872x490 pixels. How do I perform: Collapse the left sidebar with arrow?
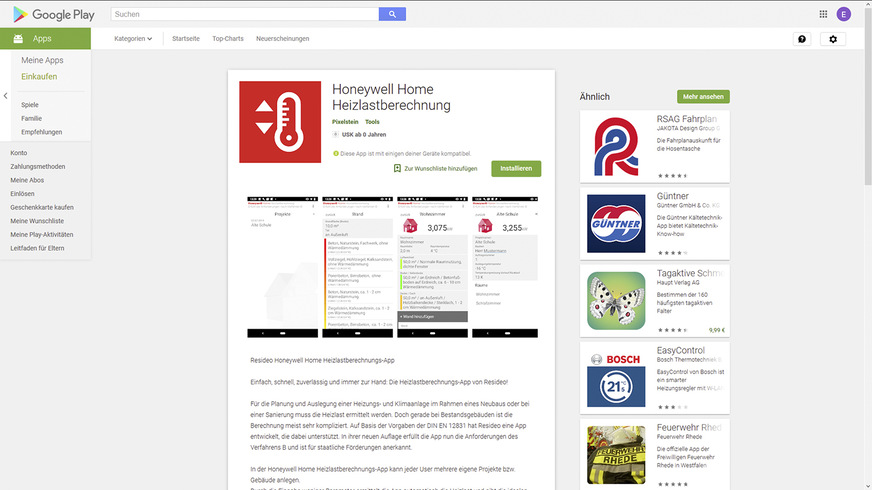click(5, 96)
